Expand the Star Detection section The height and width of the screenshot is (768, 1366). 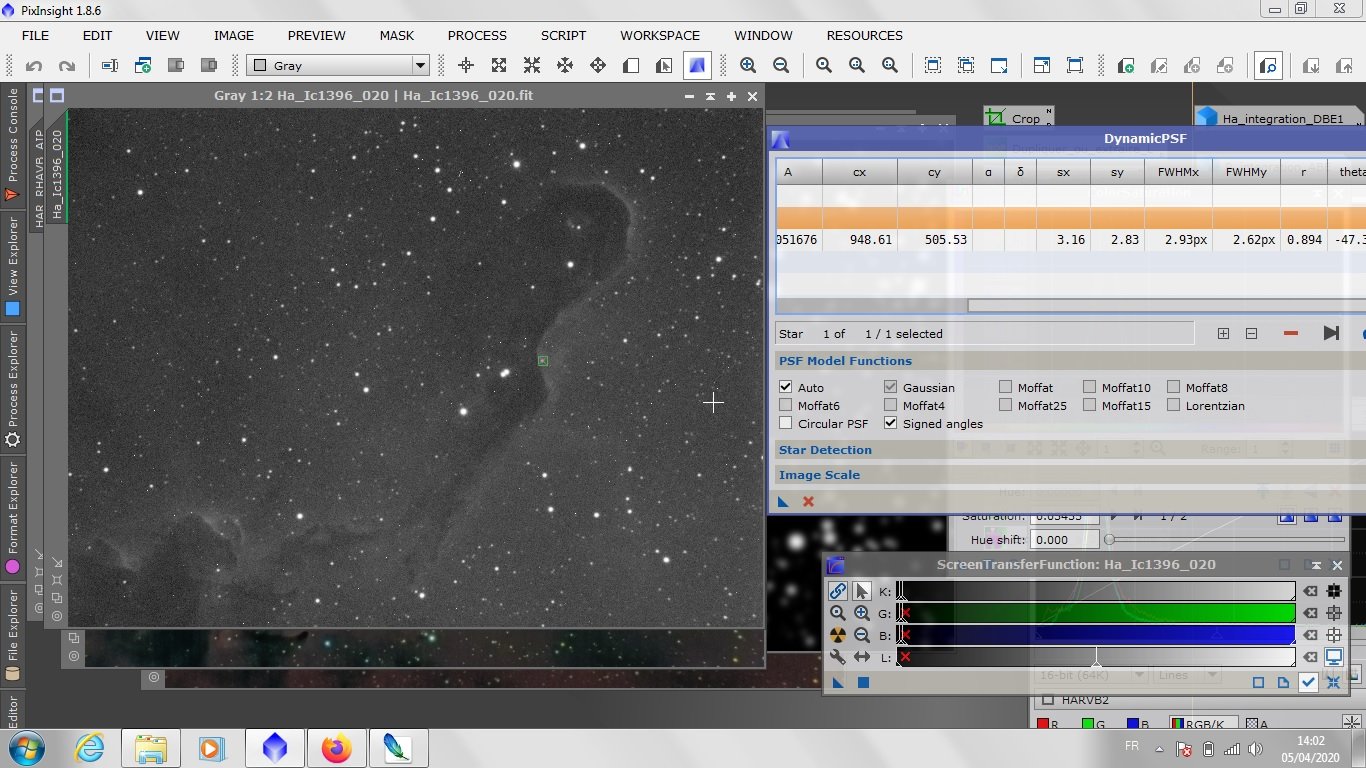click(x=825, y=450)
